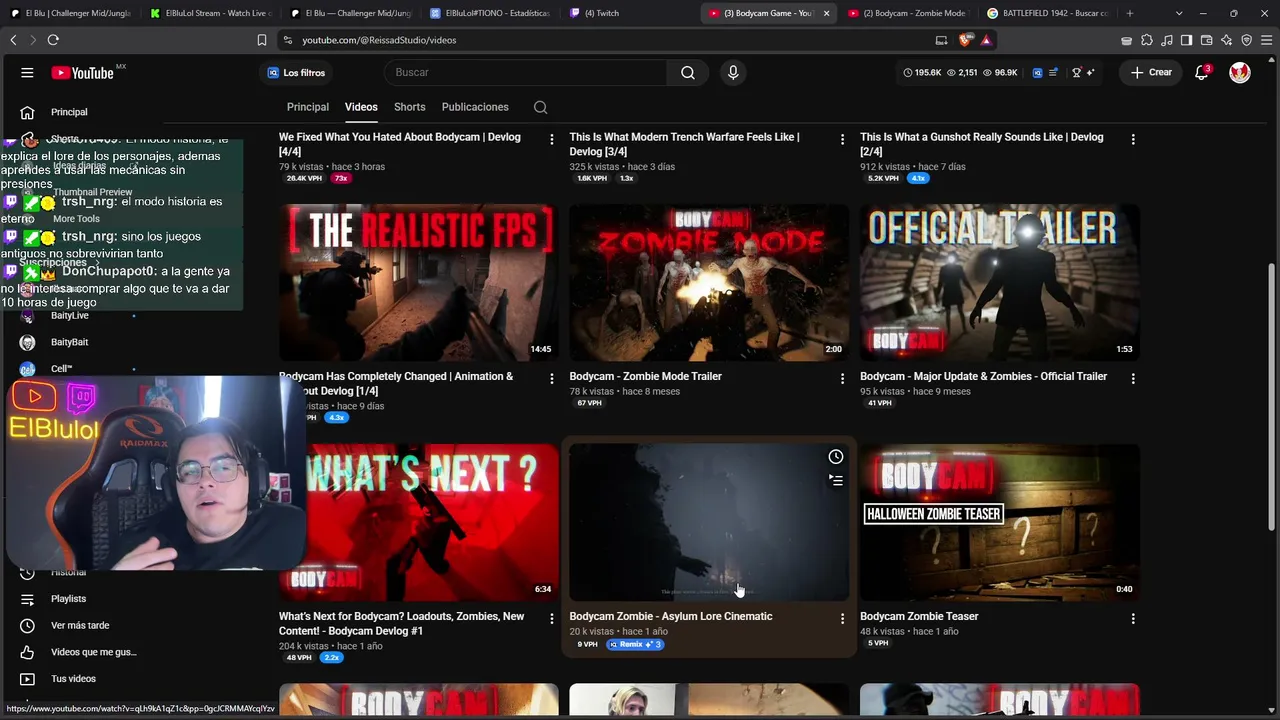Toggle the browser sidebar panel
The image size is (1280, 720).
pos(1186,40)
